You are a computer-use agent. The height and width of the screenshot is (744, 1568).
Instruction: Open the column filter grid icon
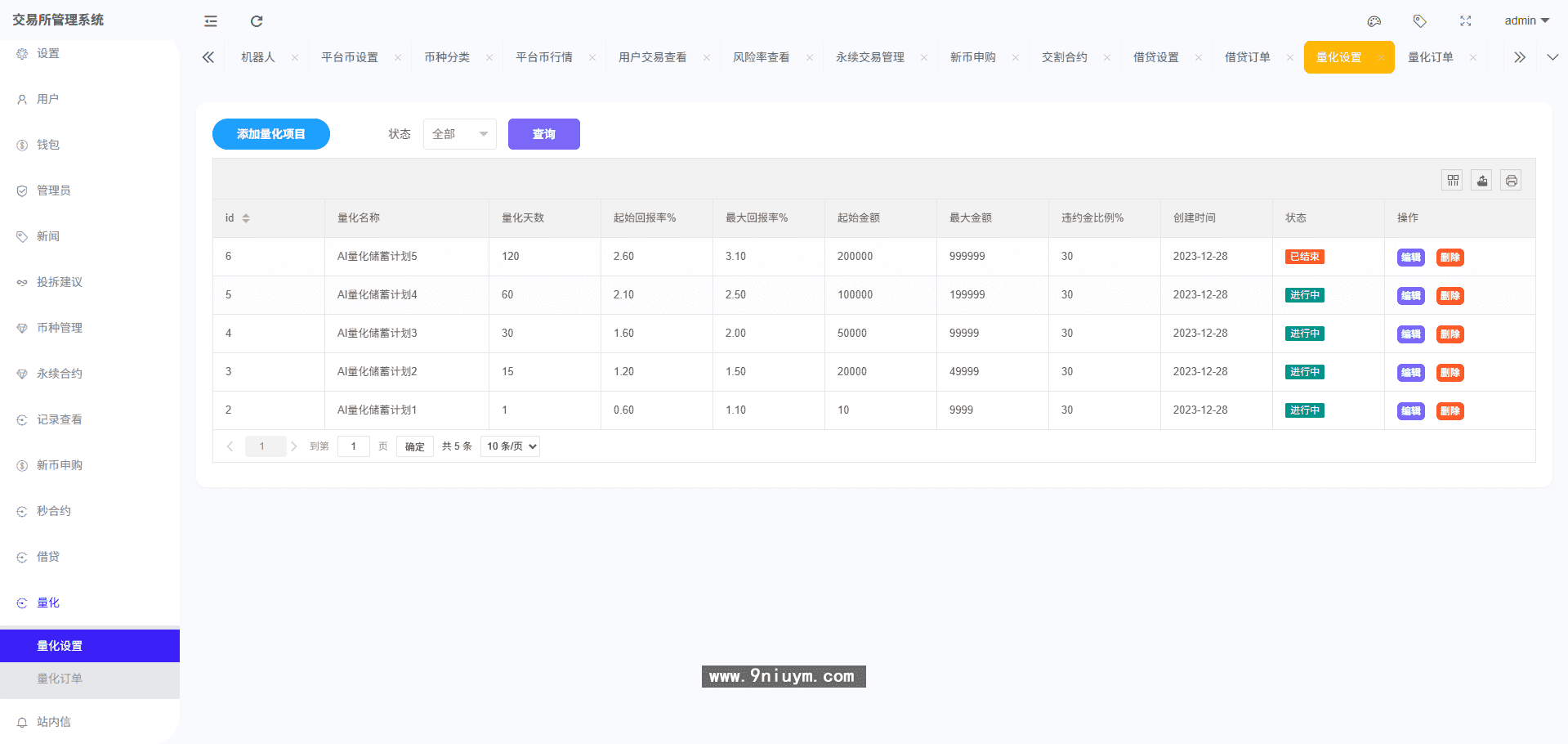tap(1453, 181)
